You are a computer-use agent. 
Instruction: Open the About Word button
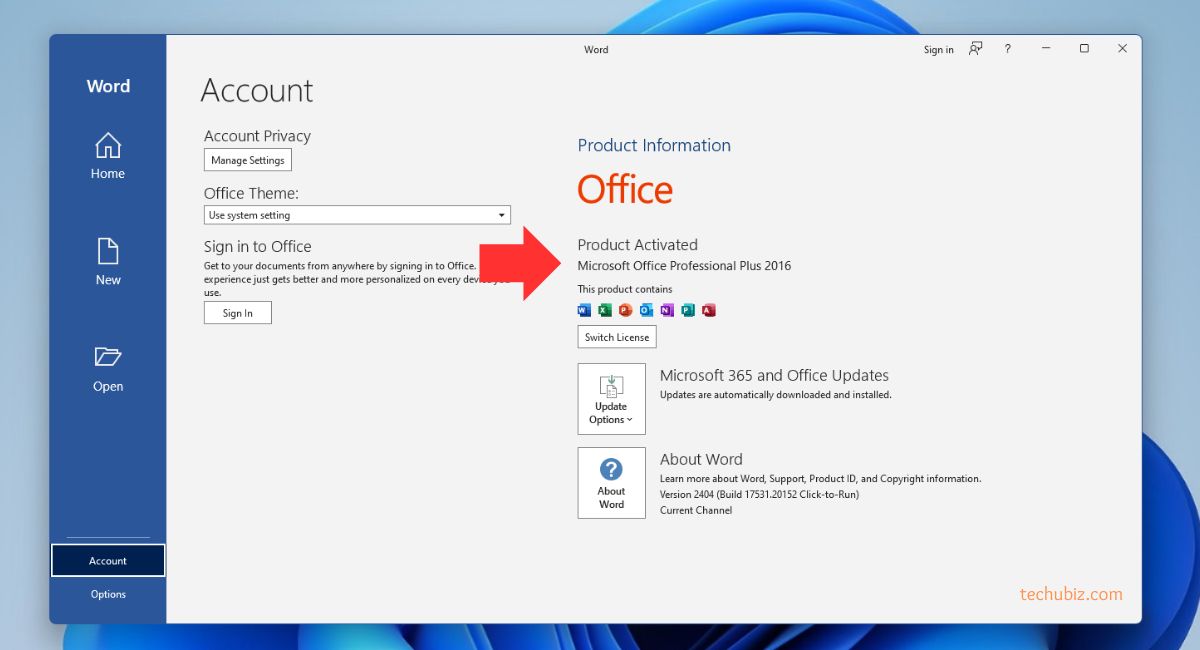pyautogui.click(x=611, y=483)
